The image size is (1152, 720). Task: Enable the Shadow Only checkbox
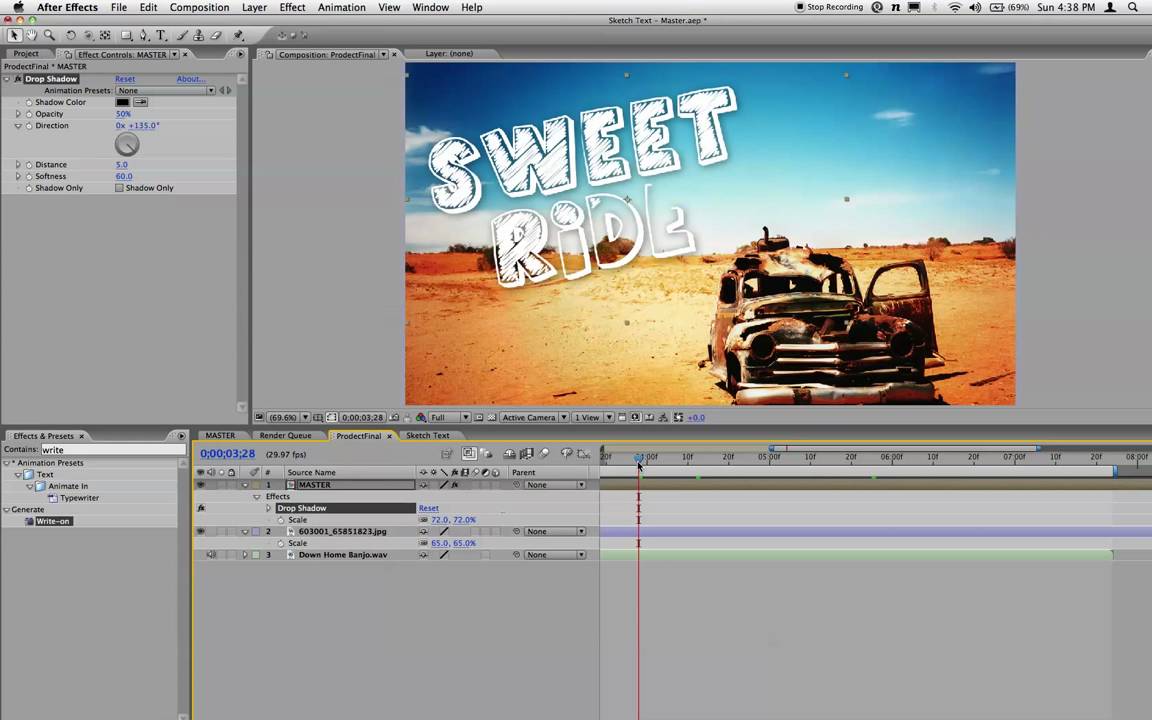[119, 188]
